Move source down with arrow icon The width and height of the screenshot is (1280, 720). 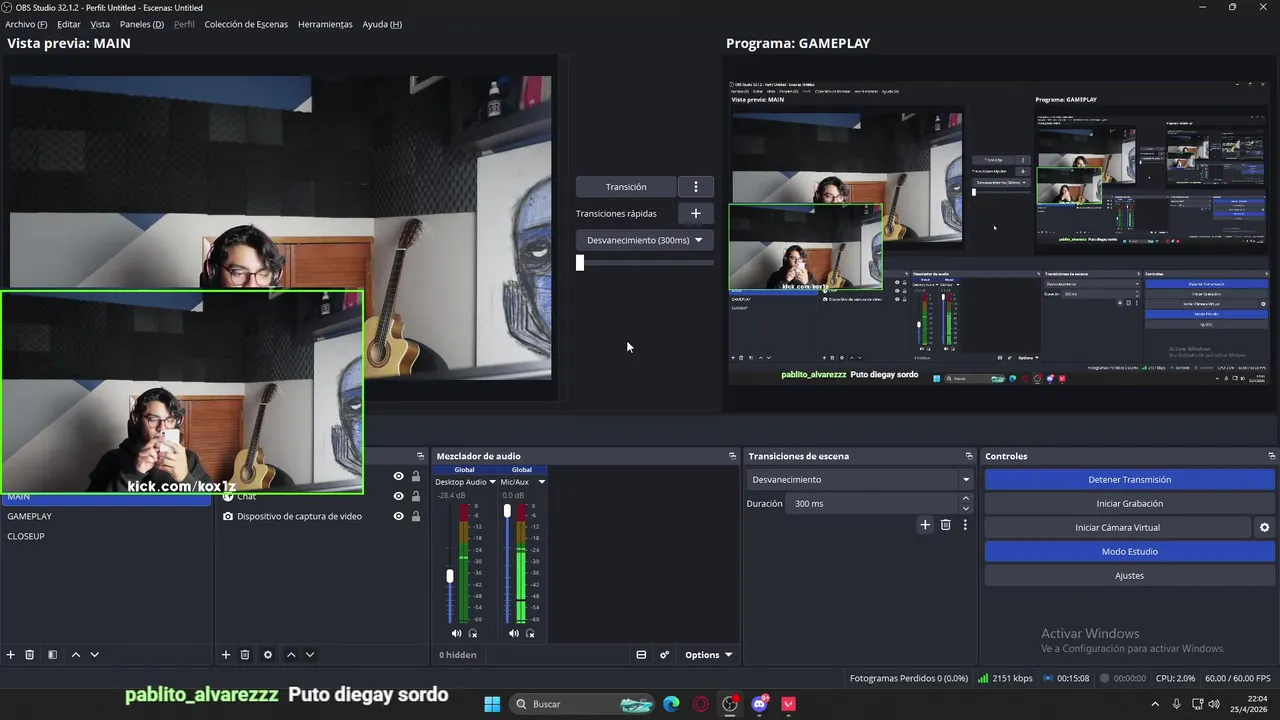click(310, 655)
